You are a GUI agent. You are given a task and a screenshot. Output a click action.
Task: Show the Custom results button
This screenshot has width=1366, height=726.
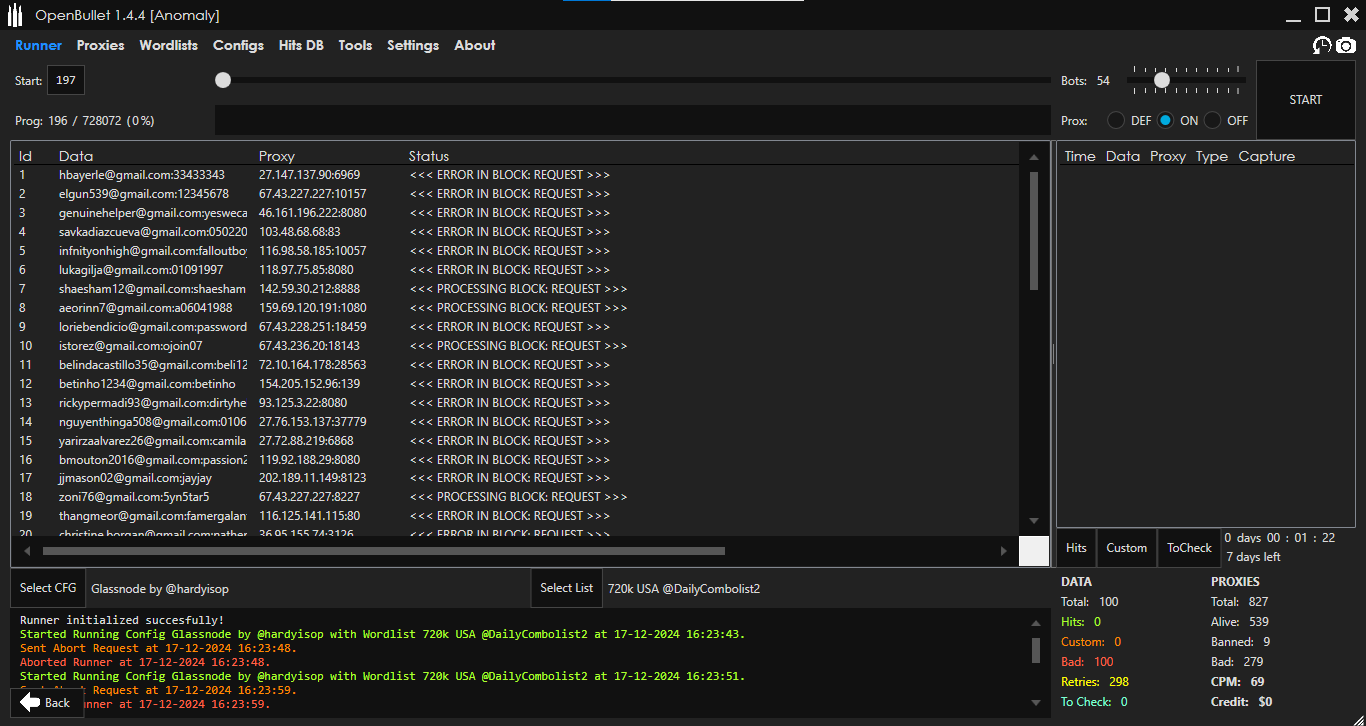pyautogui.click(x=1126, y=548)
